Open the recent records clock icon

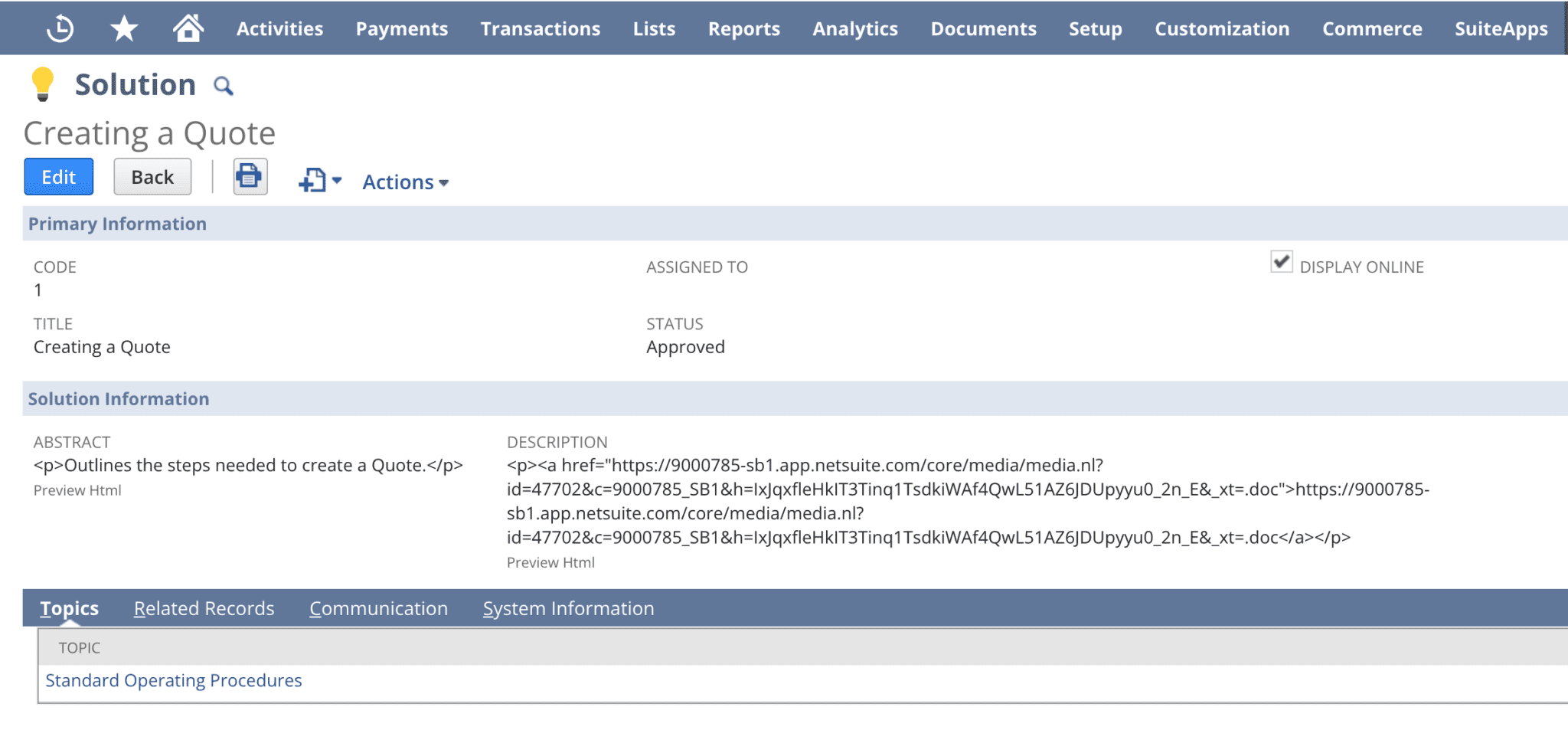tap(60, 28)
